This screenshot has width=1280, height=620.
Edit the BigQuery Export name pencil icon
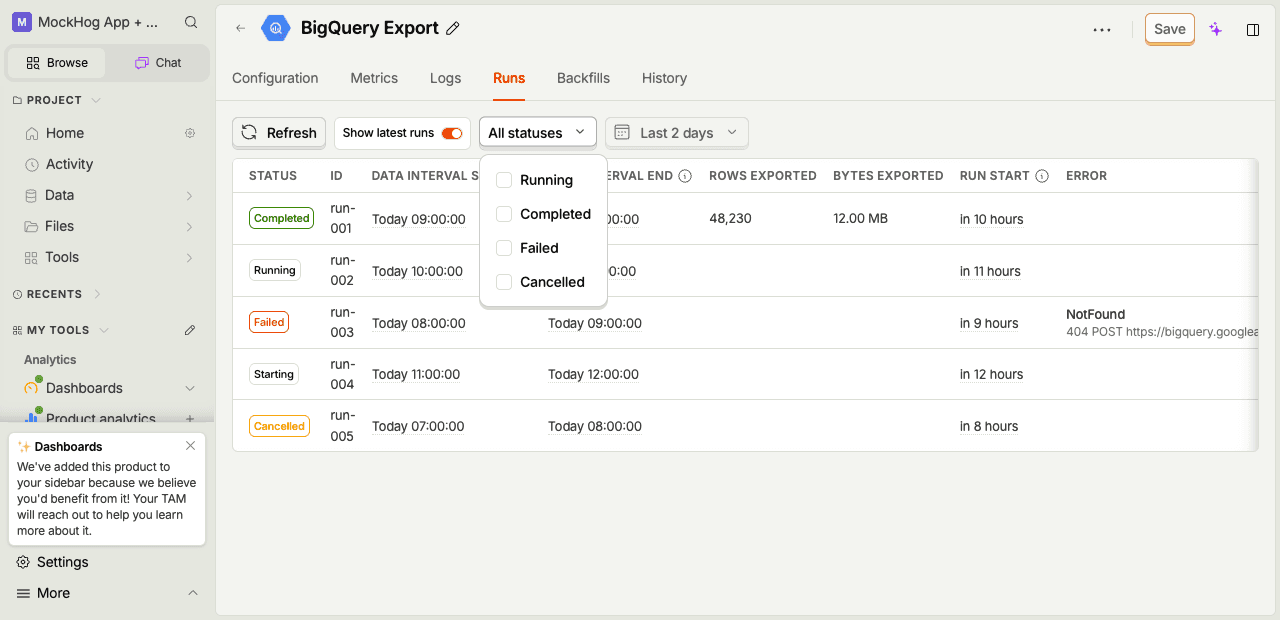click(453, 29)
